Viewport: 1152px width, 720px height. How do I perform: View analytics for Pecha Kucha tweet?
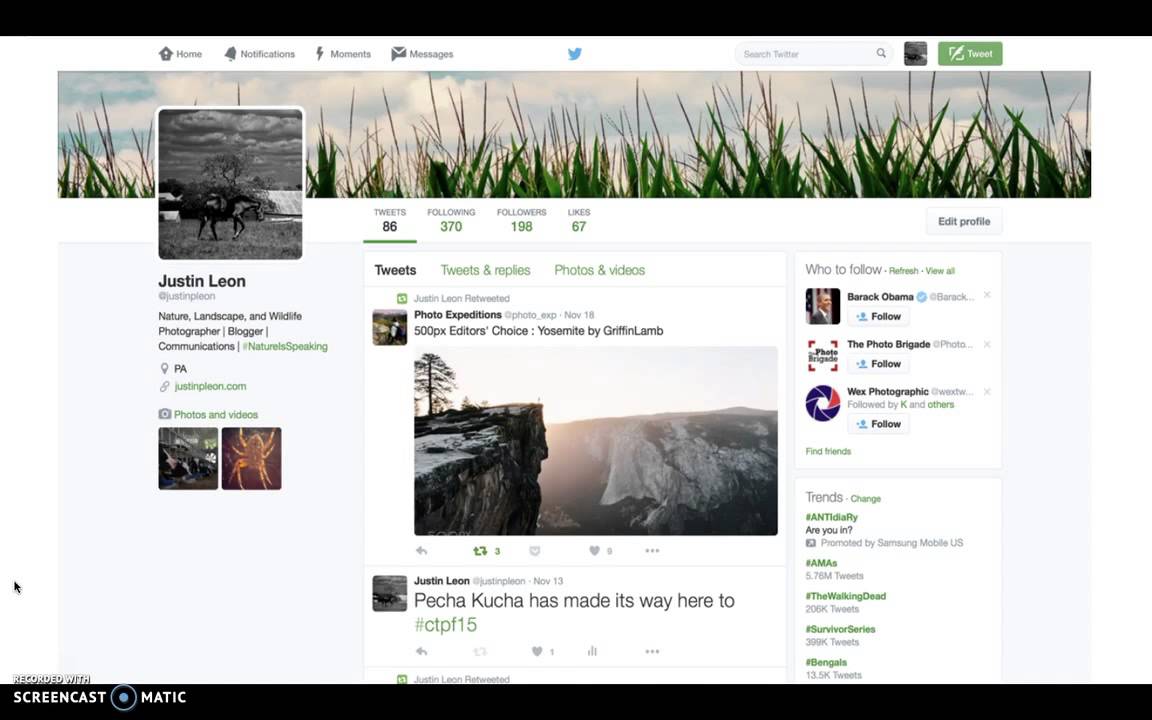click(x=592, y=651)
